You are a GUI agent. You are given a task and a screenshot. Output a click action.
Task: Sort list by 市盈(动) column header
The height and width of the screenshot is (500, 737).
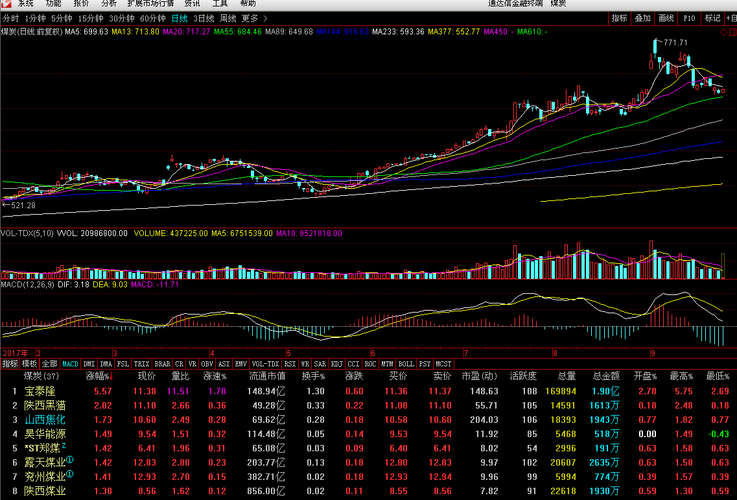coord(479,376)
